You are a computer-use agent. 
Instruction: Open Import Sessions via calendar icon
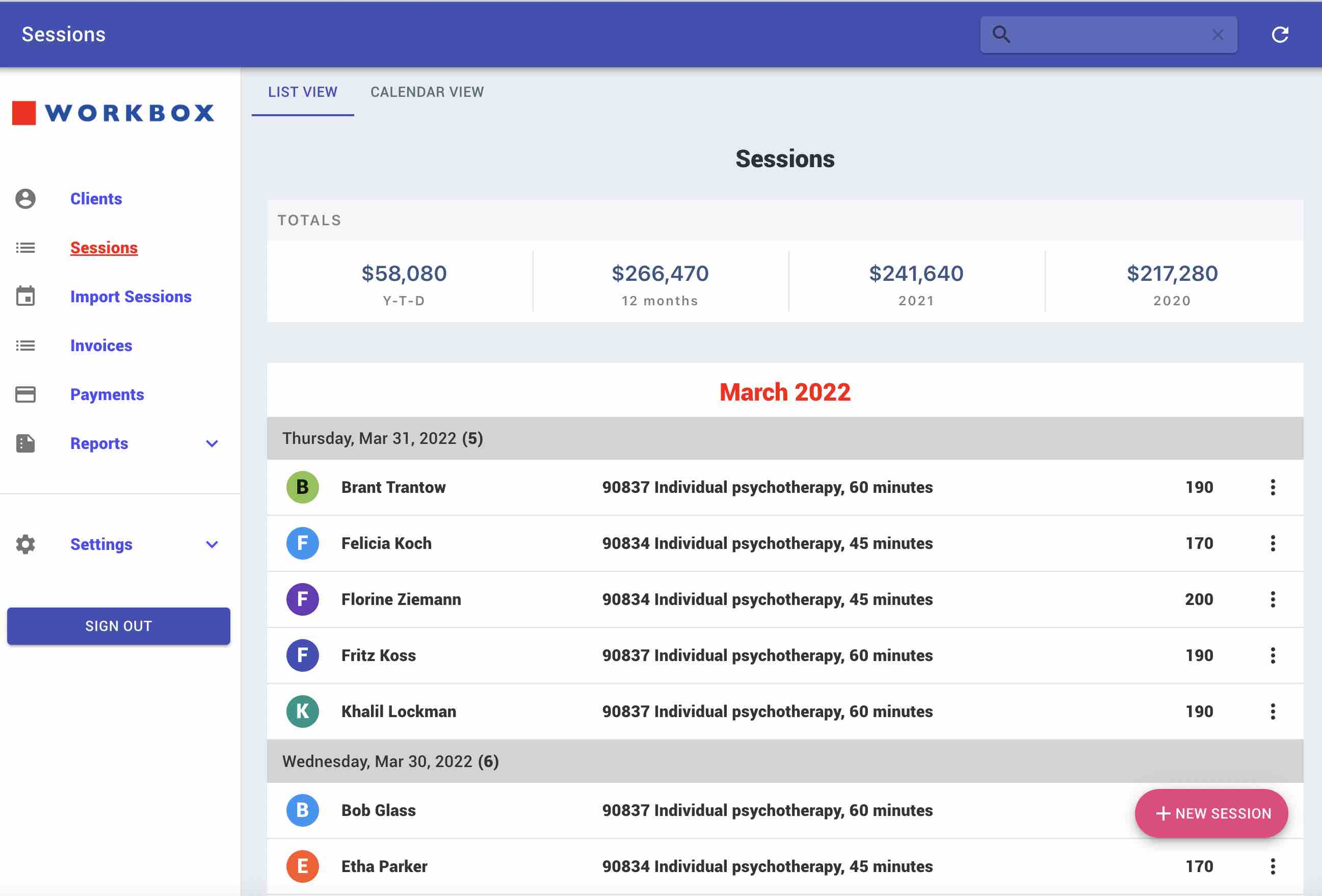coord(25,297)
